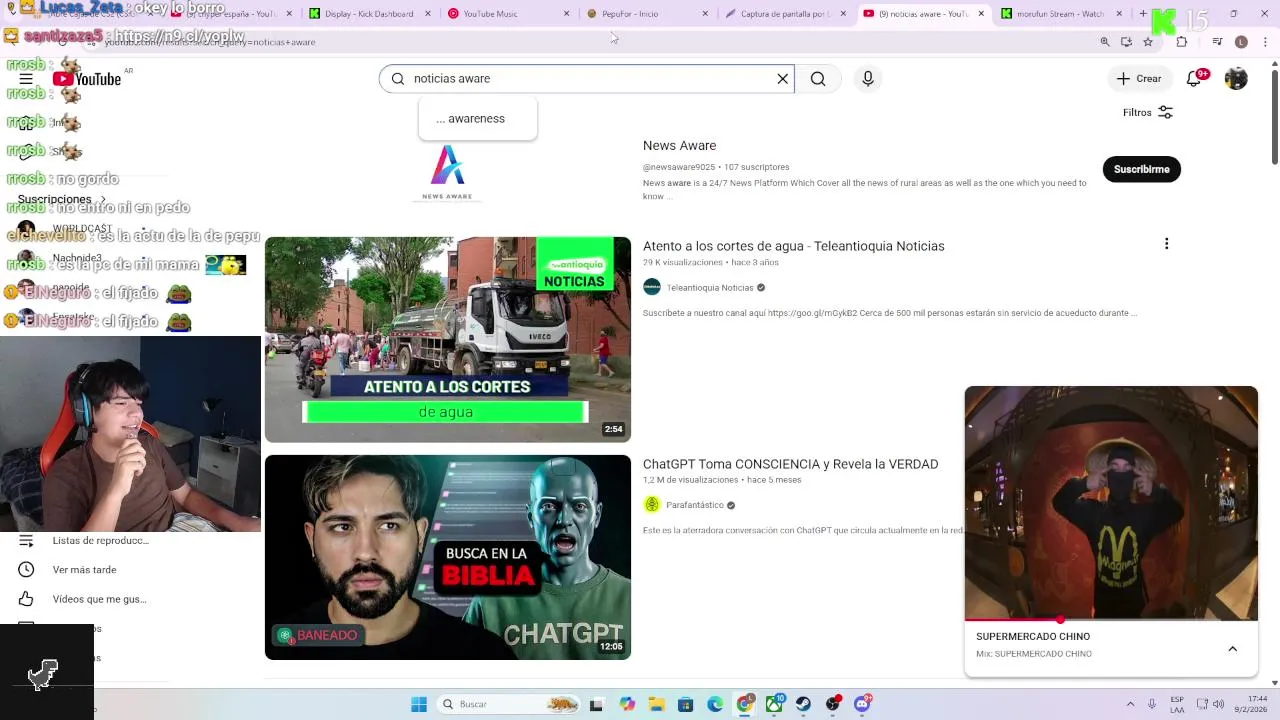Visit the Parafantástico channel link

[694, 505]
